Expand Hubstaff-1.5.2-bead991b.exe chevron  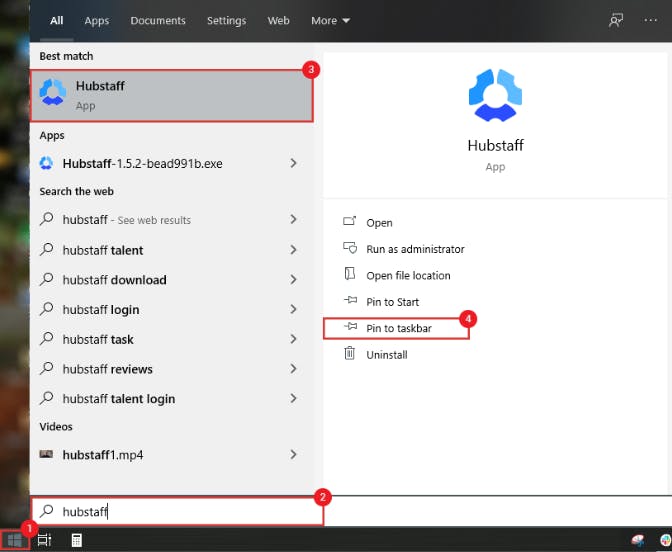(x=294, y=163)
